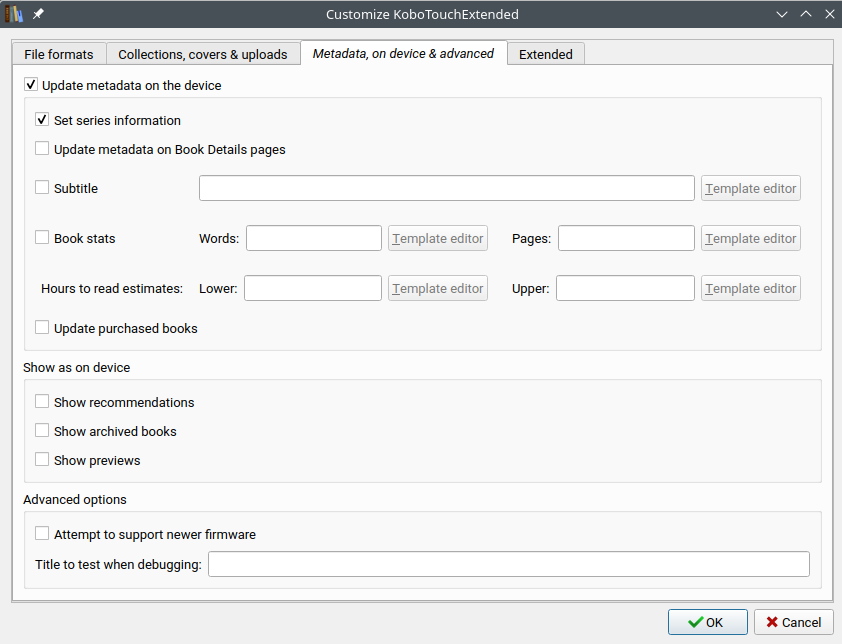This screenshot has width=842, height=644.
Task: Open the Collections, covers & uploads tab
Action: (x=203, y=54)
